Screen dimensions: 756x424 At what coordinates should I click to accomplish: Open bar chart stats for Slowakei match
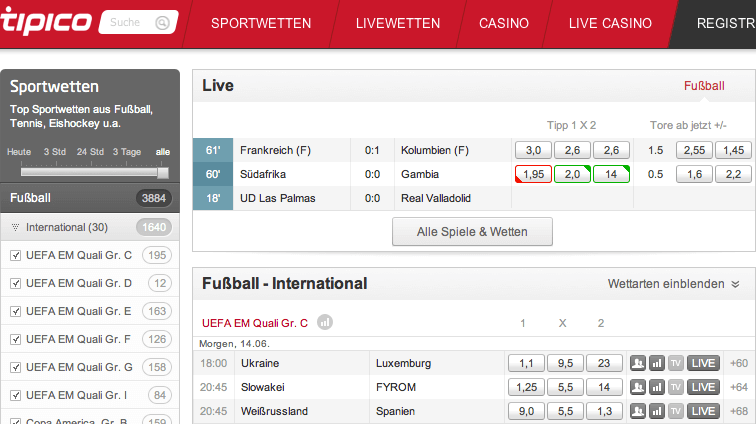tap(657, 387)
